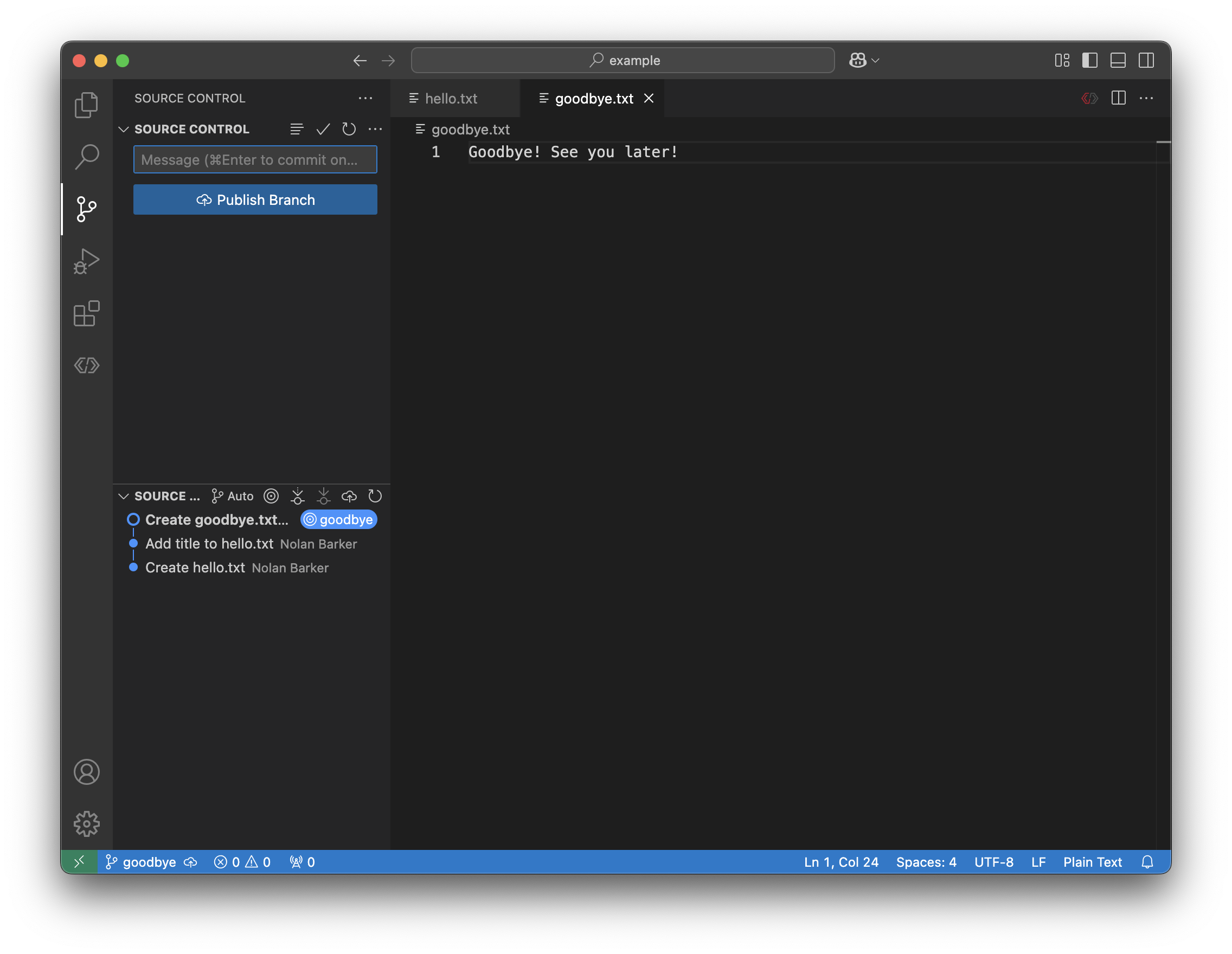The width and height of the screenshot is (1232, 954).
Task: Go forward with the right arrow
Action: point(388,60)
